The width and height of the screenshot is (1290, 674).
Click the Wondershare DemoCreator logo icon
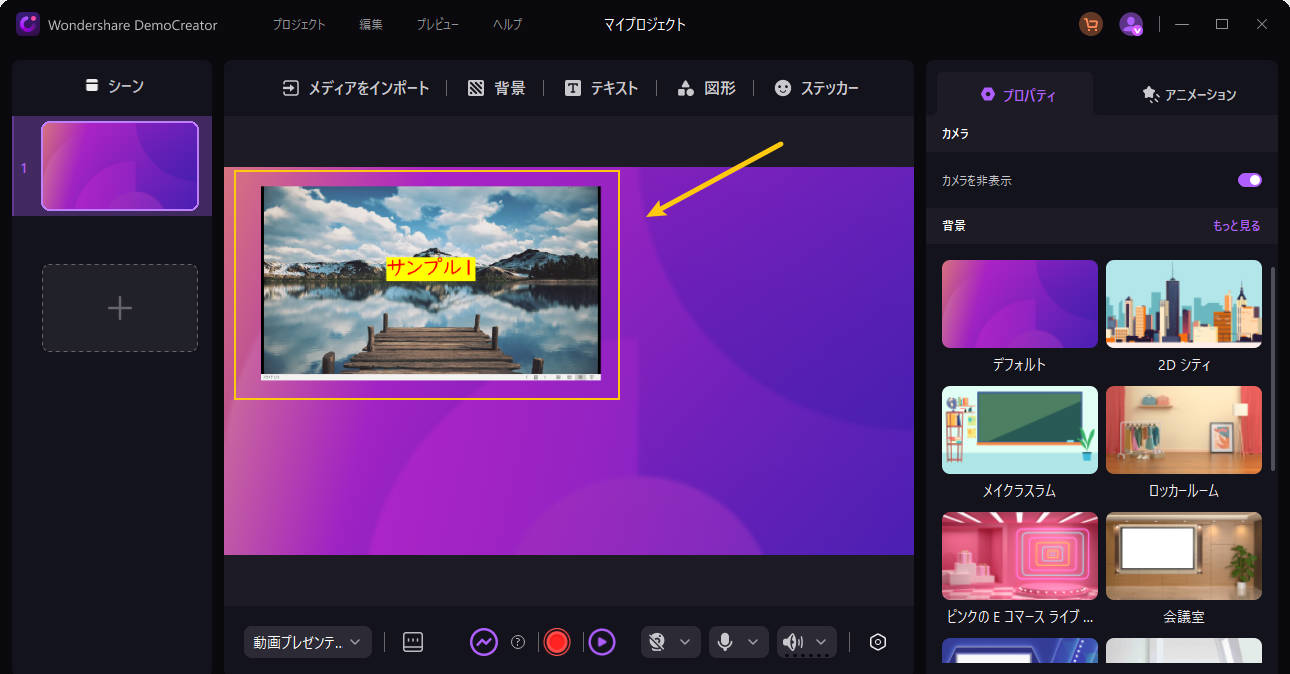[x=27, y=24]
